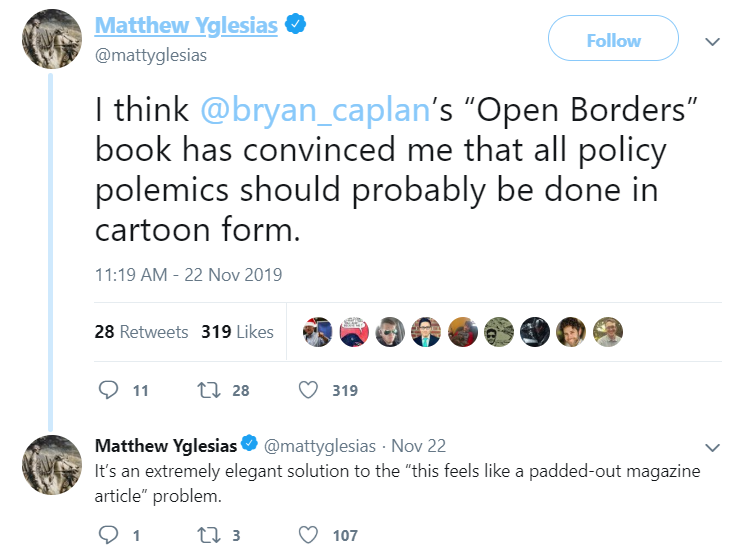This screenshot has height=555, width=755.
Task: Click the 11:19 AM - 22 Nov 2019 timestamp
Action: click(x=189, y=274)
